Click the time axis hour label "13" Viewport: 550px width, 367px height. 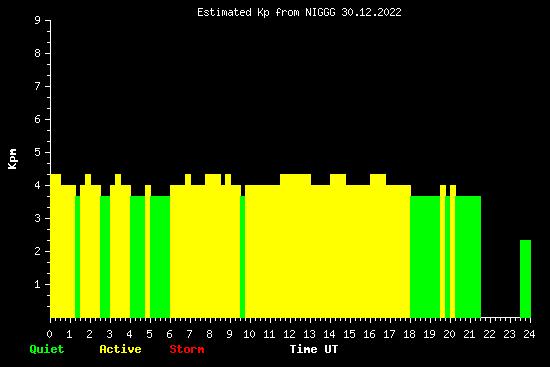(309, 334)
